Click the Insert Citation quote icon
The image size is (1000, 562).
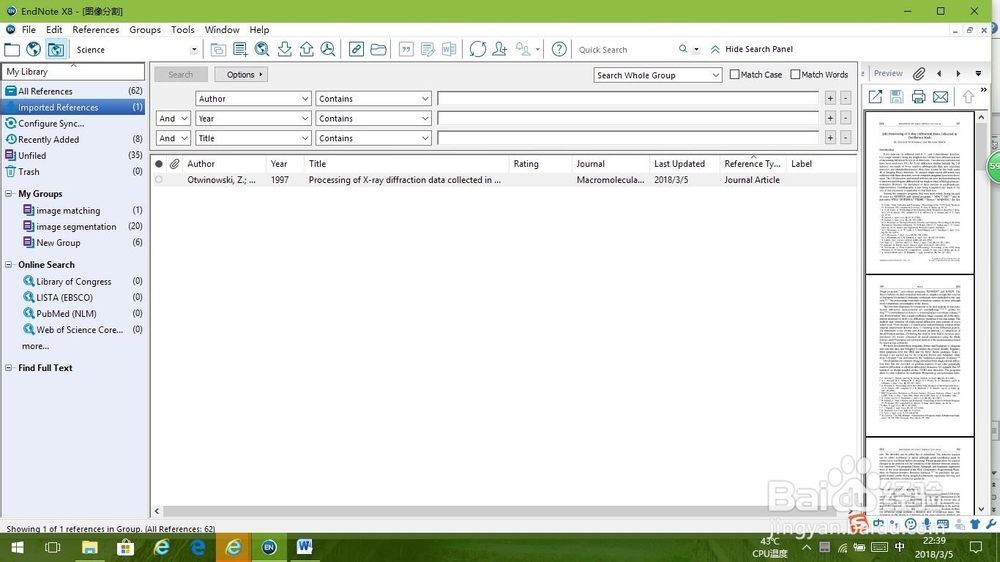406,49
